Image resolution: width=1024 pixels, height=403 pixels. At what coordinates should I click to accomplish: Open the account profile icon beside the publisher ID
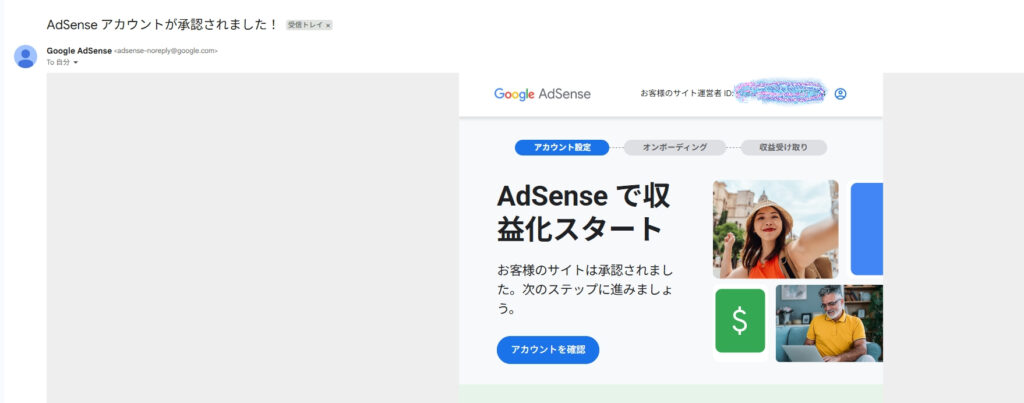[x=840, y=94]
